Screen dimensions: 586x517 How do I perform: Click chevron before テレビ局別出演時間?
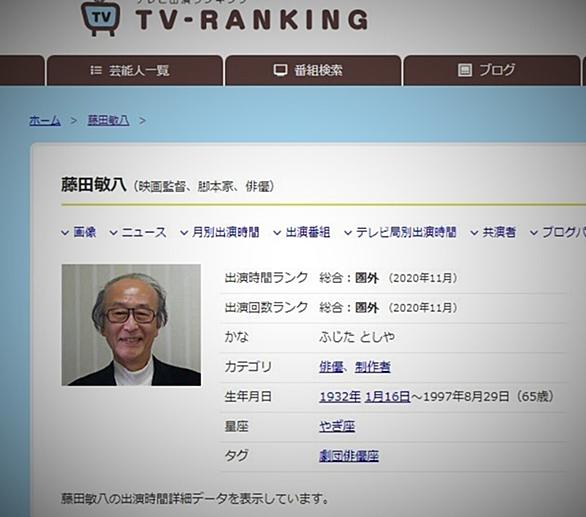pos(348,233)
